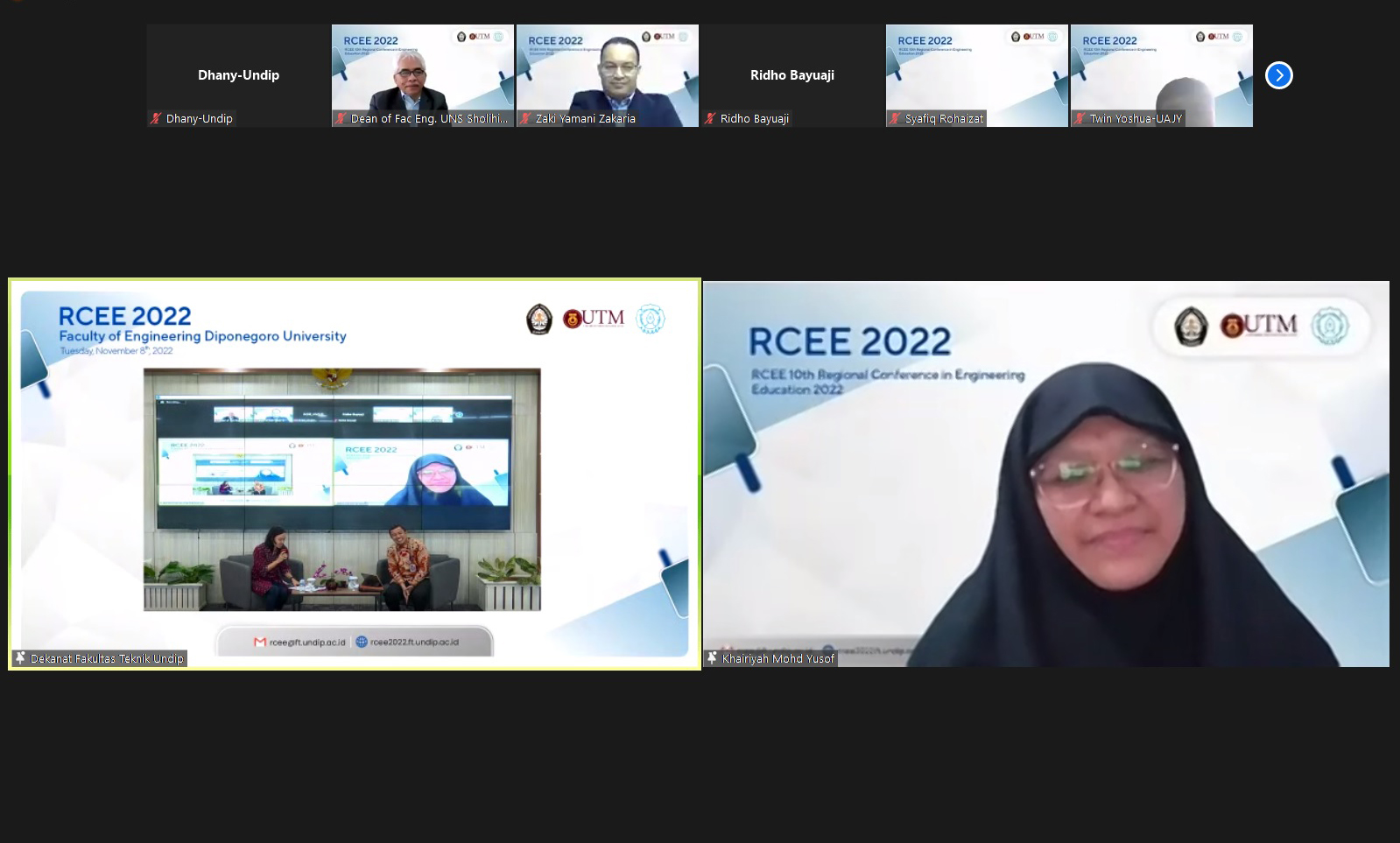This screenshot has width=1400, height=843.
Task: Select Syafiq Rohaizat video thumbnail
Action: pyautogui.click(x=976, y=75)
